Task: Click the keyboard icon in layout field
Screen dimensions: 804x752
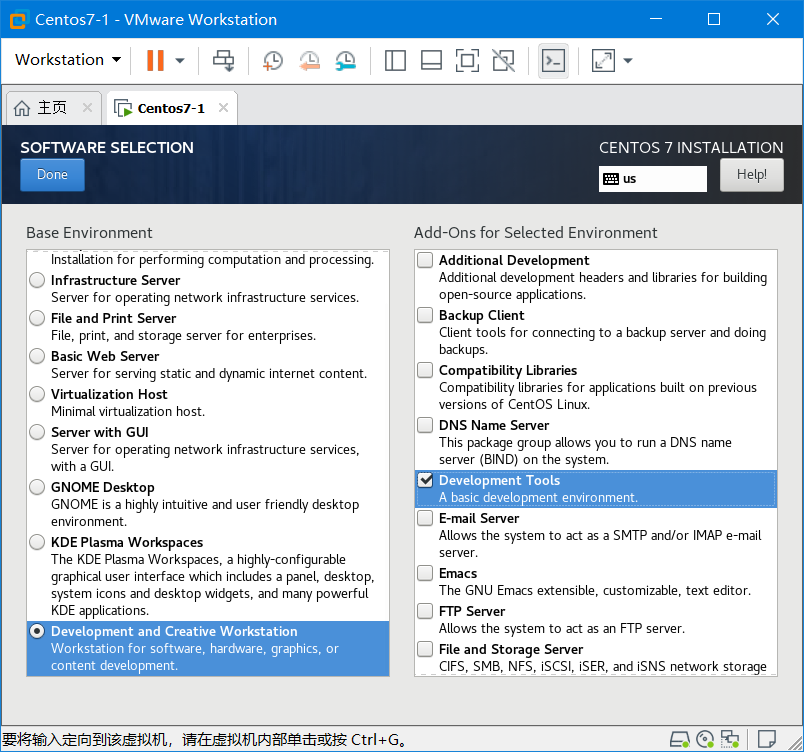Action: pyautogui.click(x=611, y=179)
